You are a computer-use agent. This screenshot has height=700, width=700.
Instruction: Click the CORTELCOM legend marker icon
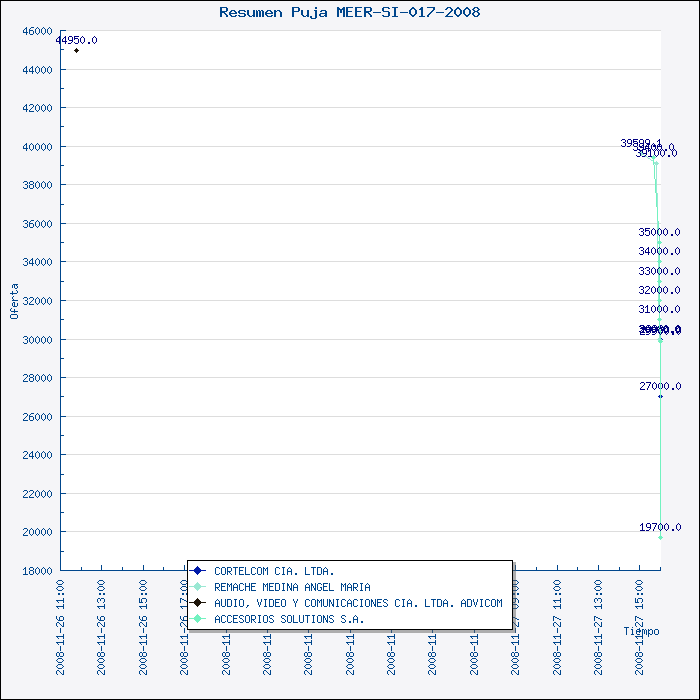click(x=198, y=571)
